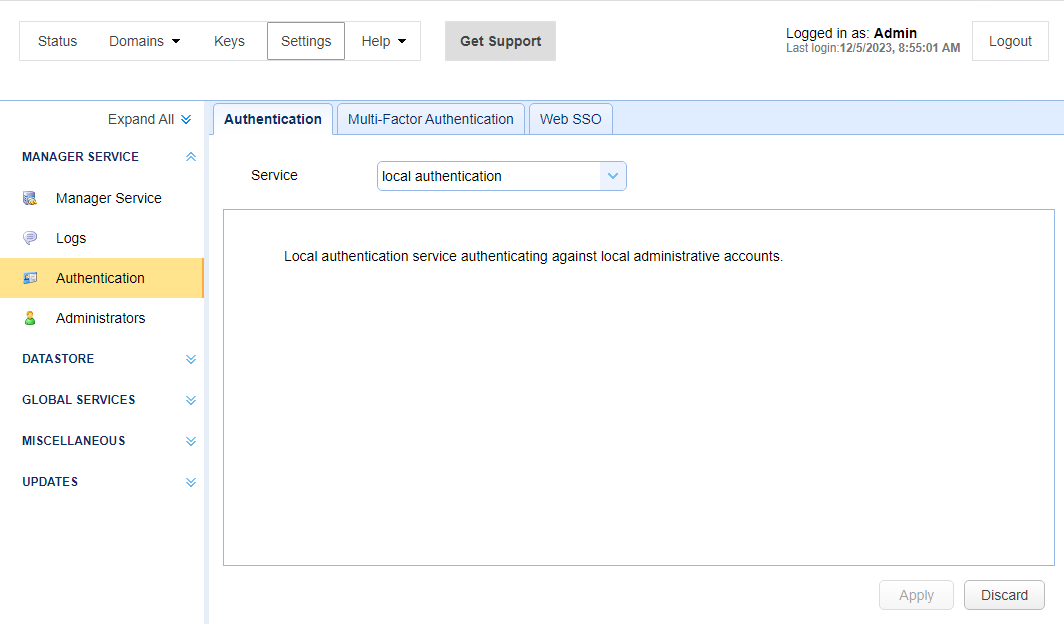This screenshot has height=624, width=1064.
Task: Click the Manager Service sidebar icon
Action: (30, 198)
